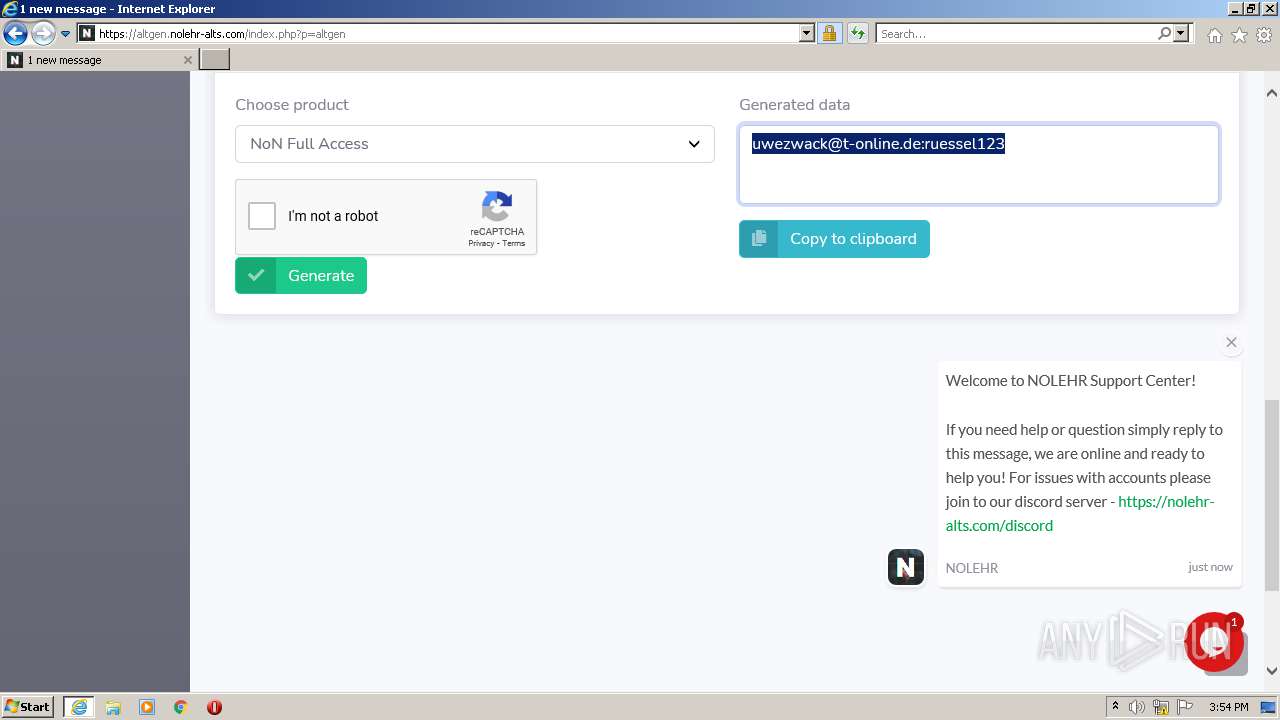Viewport: 1280px width, 720px height.
Task: Launch Chrome from the taskbar
Action: pyautogui.click(x=180, y=707)
